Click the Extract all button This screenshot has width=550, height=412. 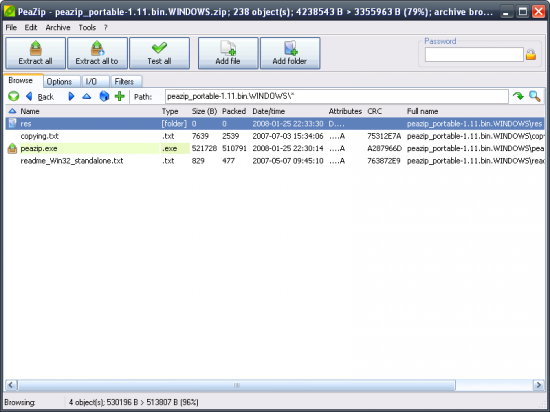(35, 53)
